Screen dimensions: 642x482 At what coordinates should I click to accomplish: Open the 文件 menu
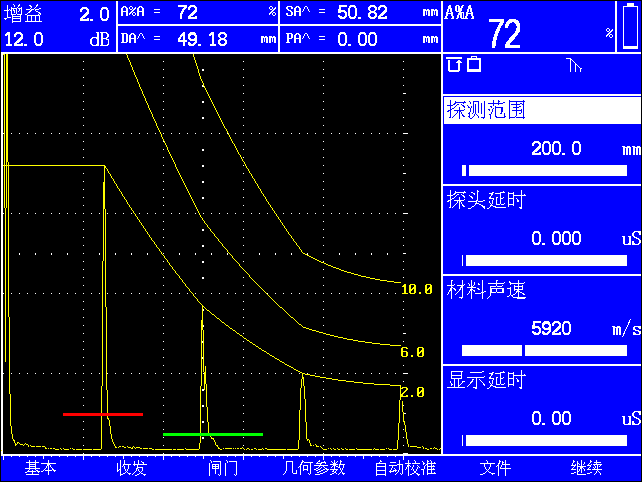coord(495,468)
